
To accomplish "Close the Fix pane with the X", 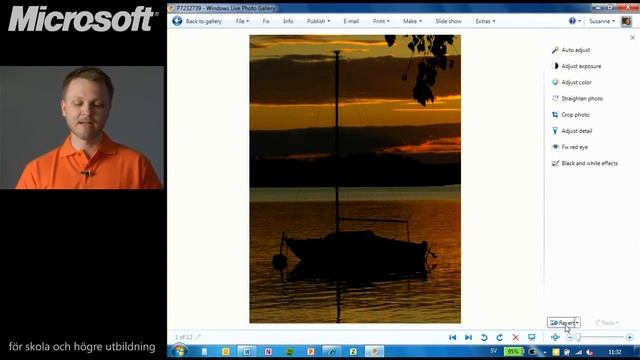I will (x=632, y=38).
